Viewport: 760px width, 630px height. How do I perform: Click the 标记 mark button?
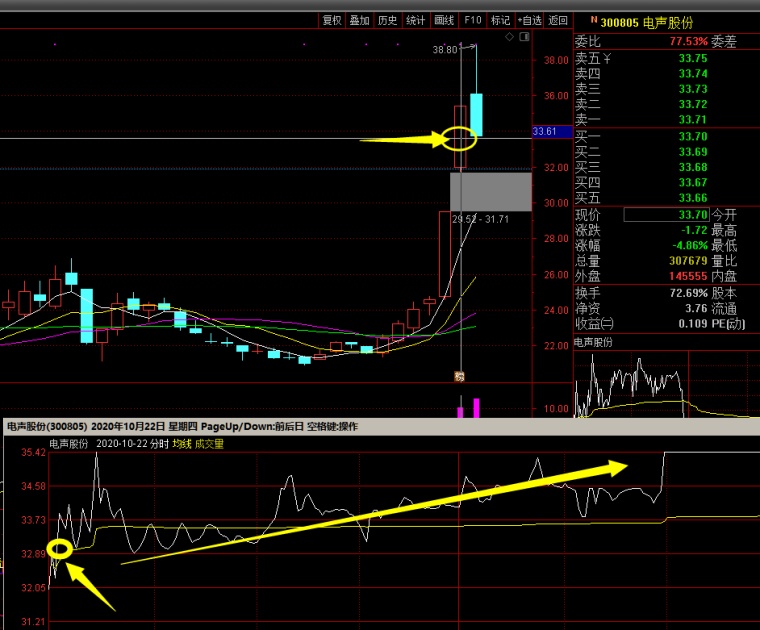500,20
